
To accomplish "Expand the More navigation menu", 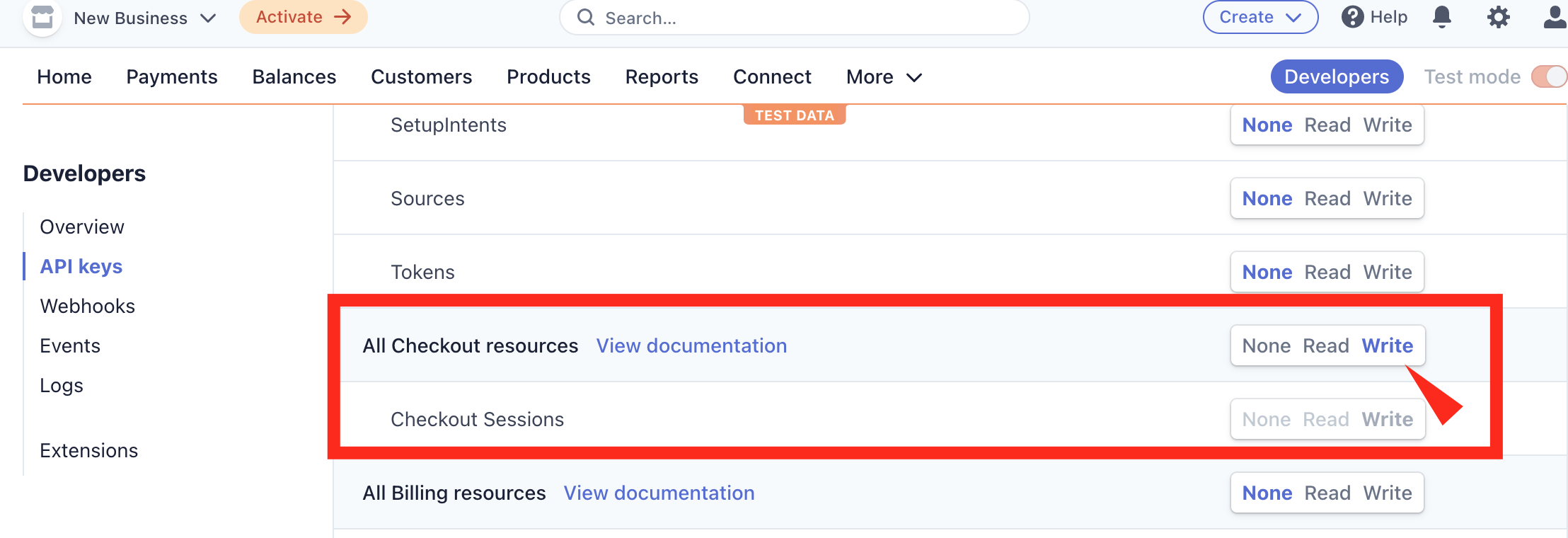I will [x=884, y=76].
